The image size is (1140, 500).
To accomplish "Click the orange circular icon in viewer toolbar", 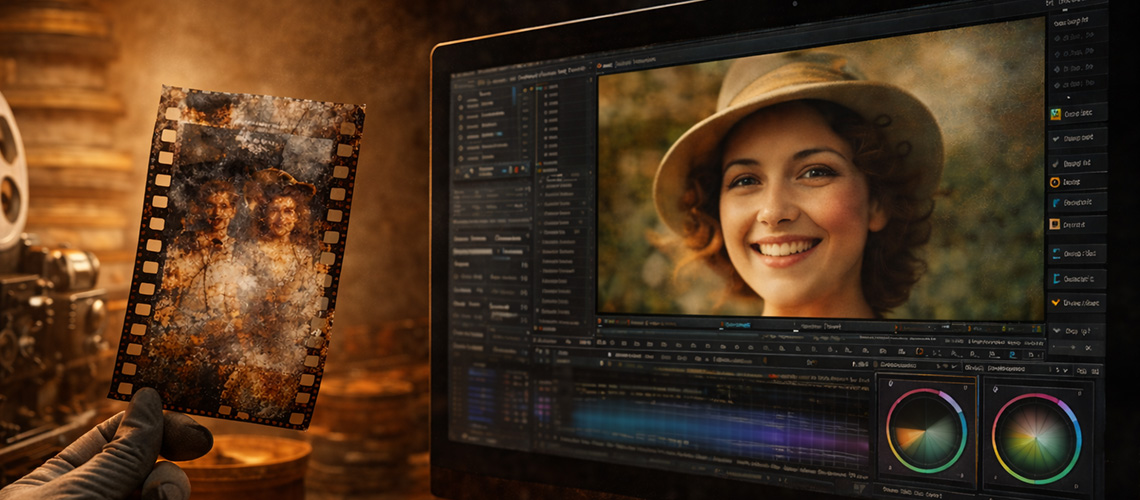I will 920,352.
